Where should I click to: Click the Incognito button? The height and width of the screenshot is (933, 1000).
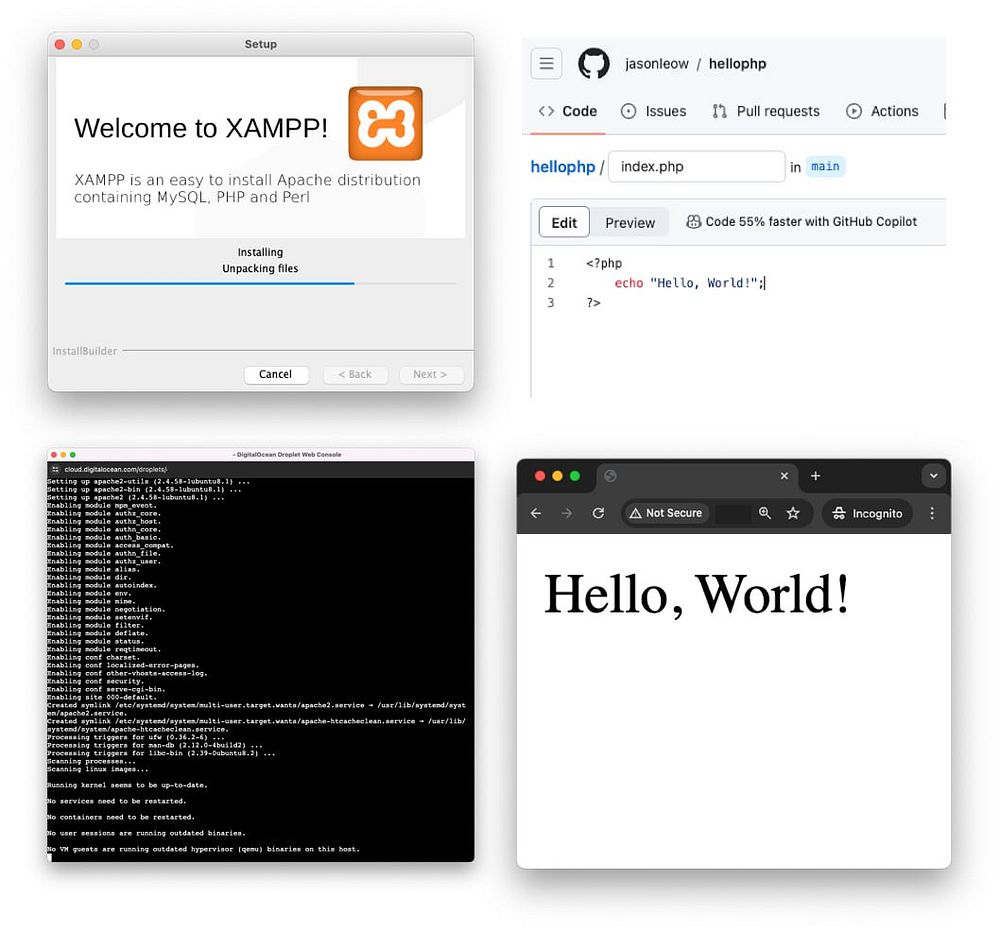click(867, 513)
